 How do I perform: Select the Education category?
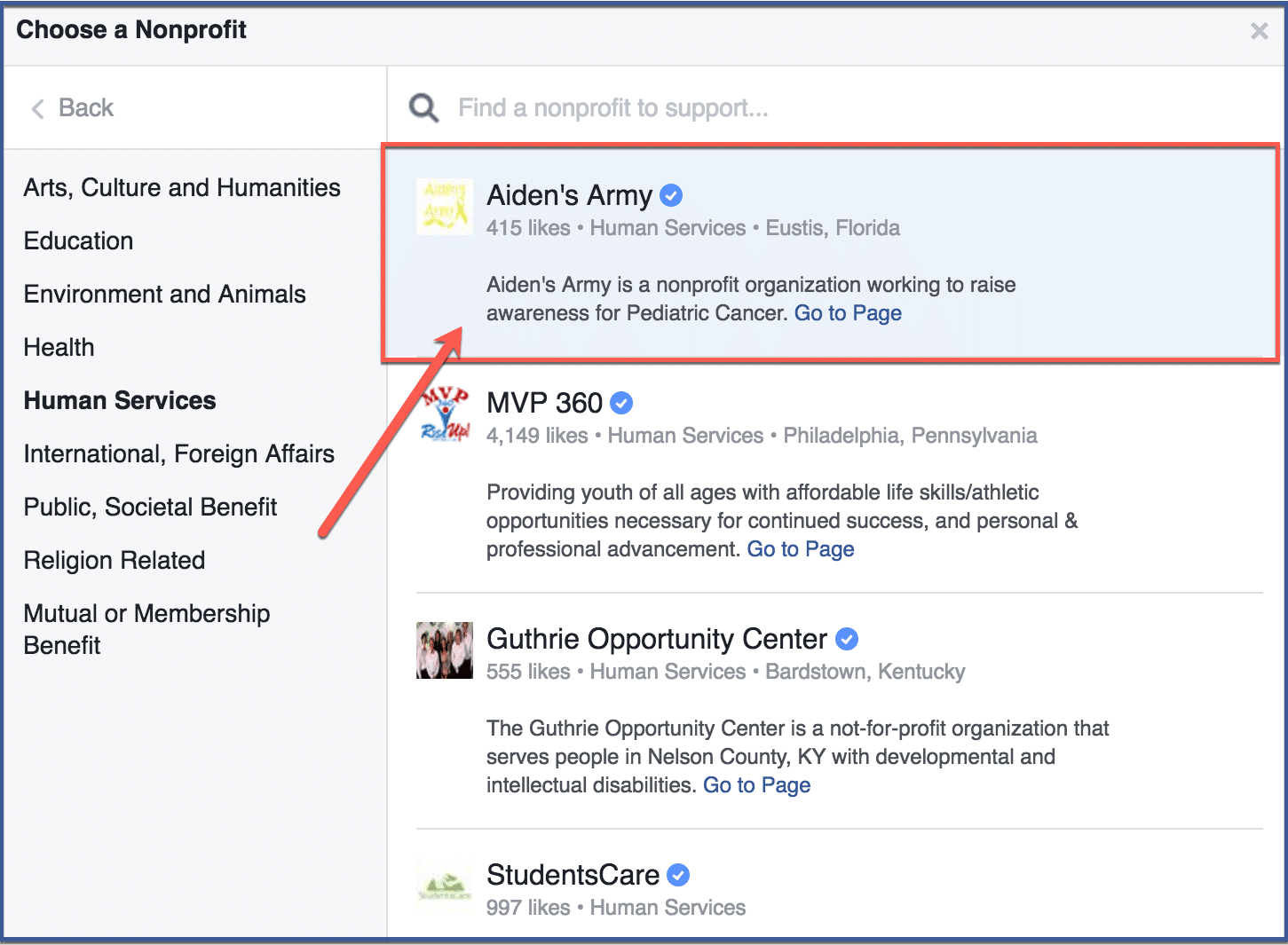[78, 240]
